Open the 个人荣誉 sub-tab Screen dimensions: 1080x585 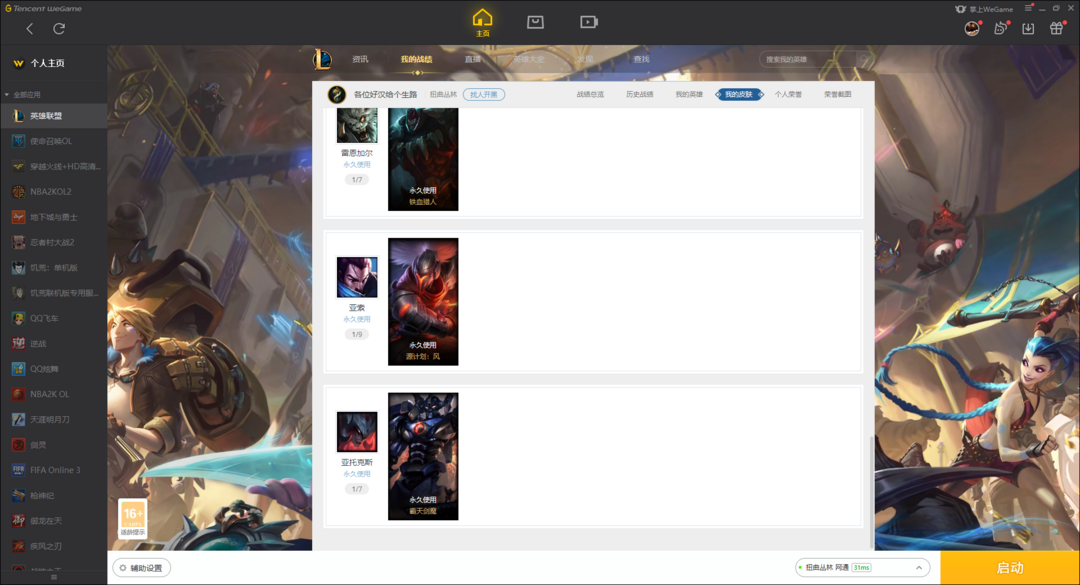click(788, 94)
